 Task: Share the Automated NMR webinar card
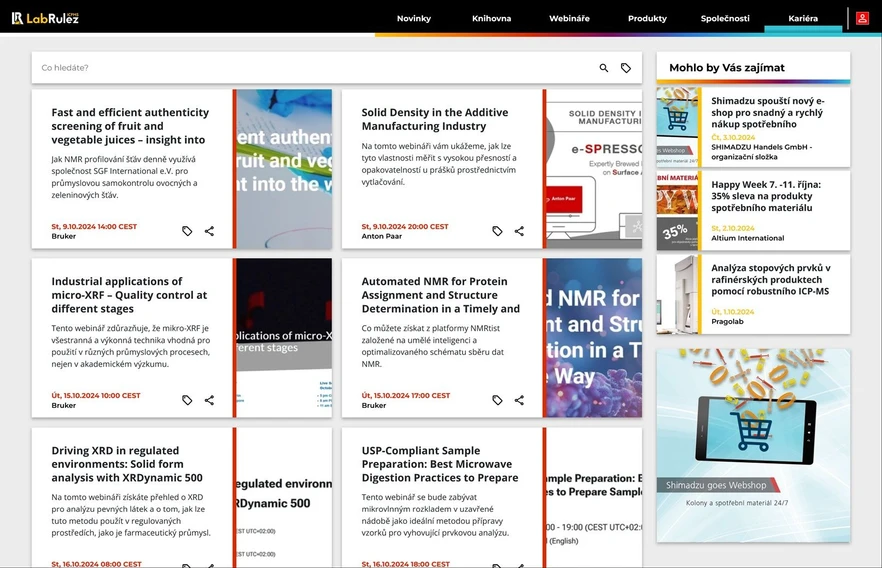519,400
